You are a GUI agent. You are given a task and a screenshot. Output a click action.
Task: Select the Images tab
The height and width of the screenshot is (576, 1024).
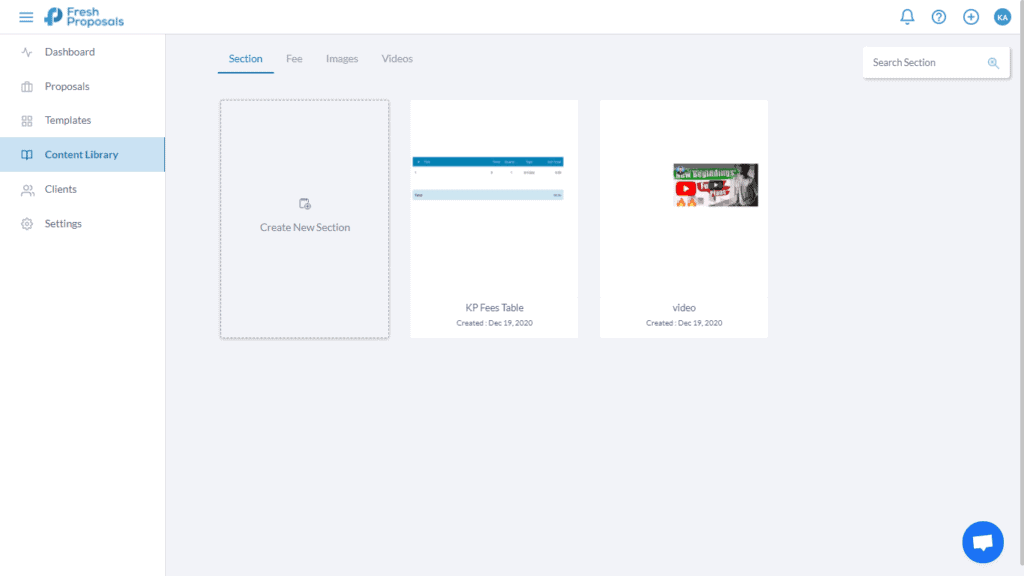[x=342, y=58]
